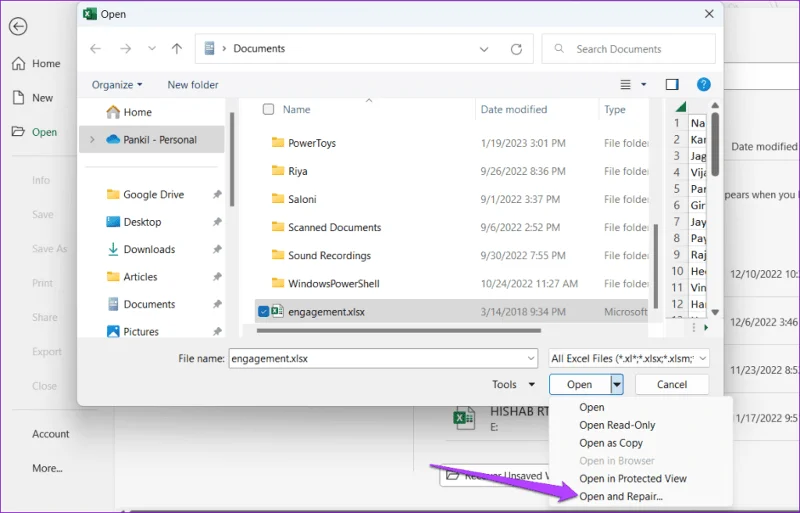800x513 pixels.
Task: Click Open button's dropdown arrow
Action: pos(617,384)
